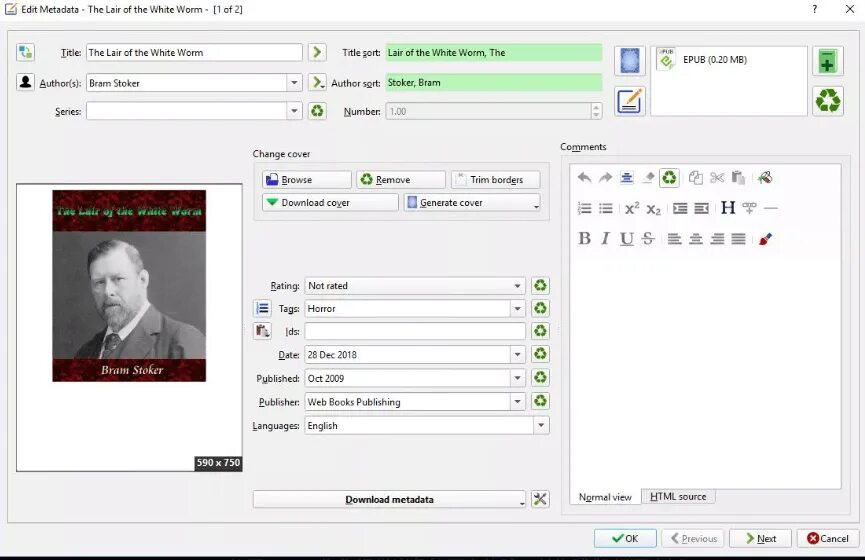The image size is (865, 560).
Task: Clear the Date field
Action: pos(541,354)
